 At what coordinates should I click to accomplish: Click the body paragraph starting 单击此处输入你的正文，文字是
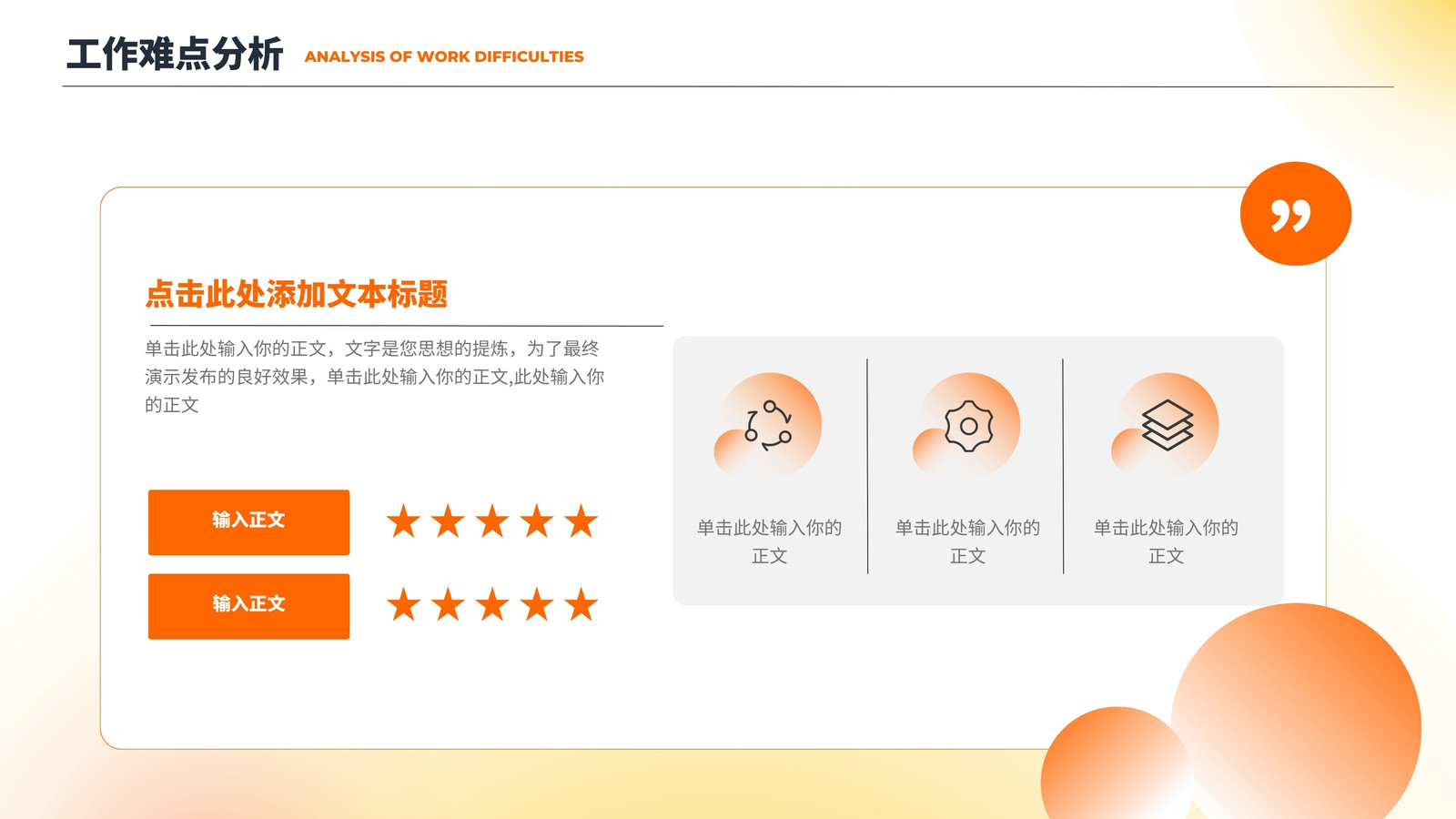[374, 377]
